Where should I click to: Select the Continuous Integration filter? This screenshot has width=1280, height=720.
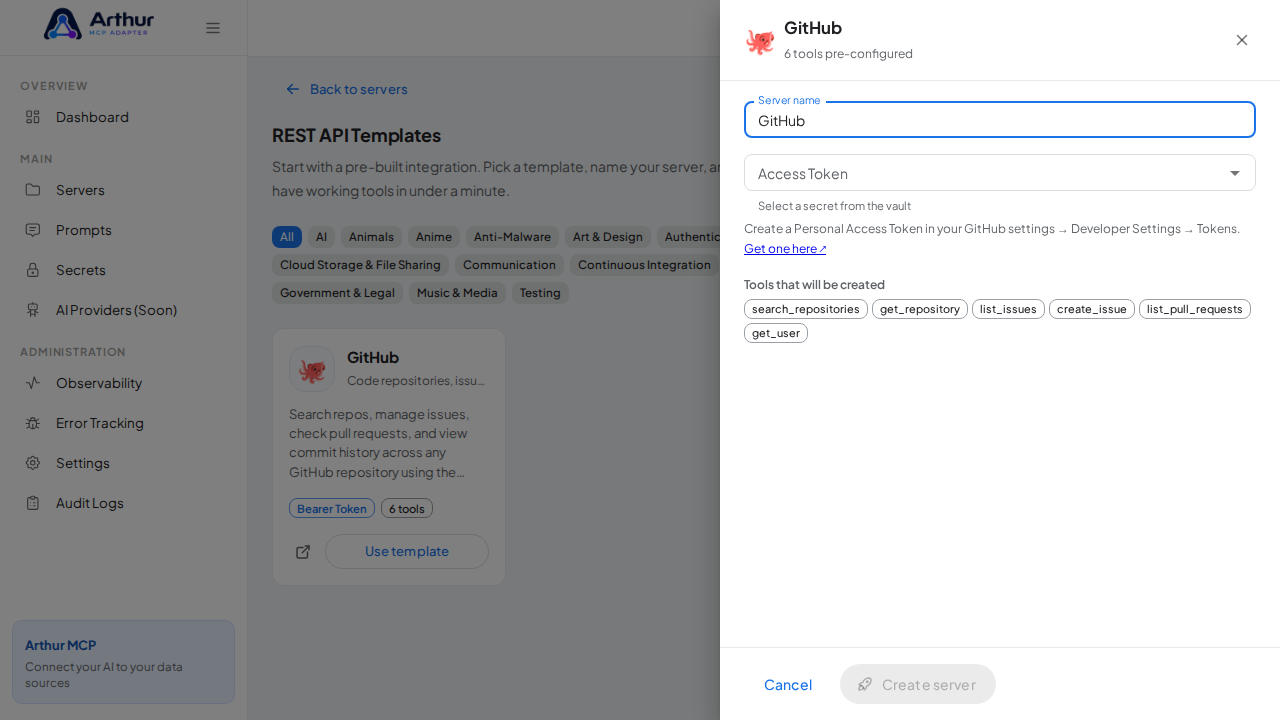click(644, 265)
